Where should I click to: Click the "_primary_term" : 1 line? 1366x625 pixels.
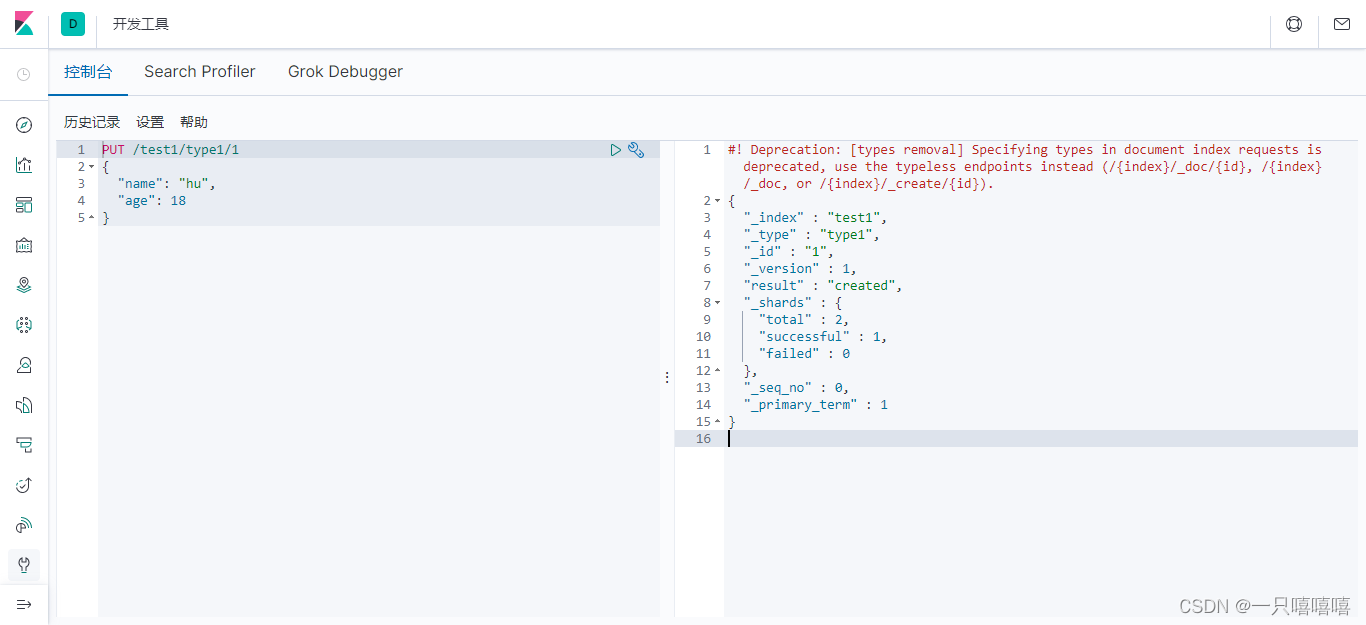click(815, 405)
